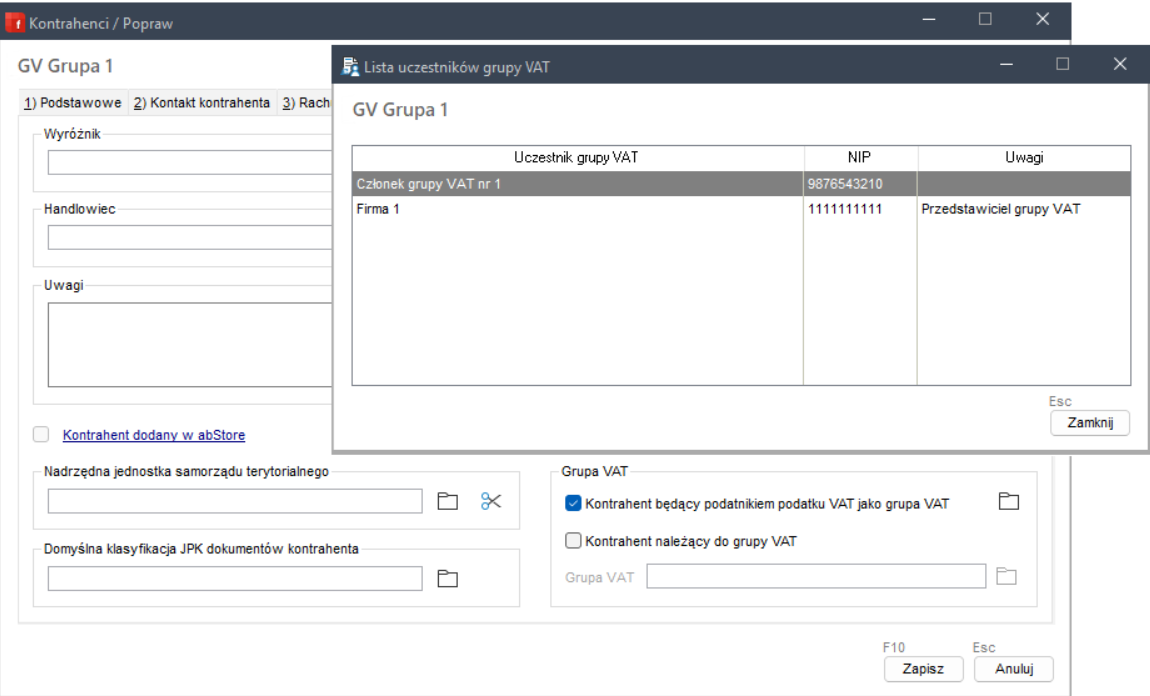
Task: Click the Grupa VAT input field
Action: pyautogui.click(x=816, y=576)
